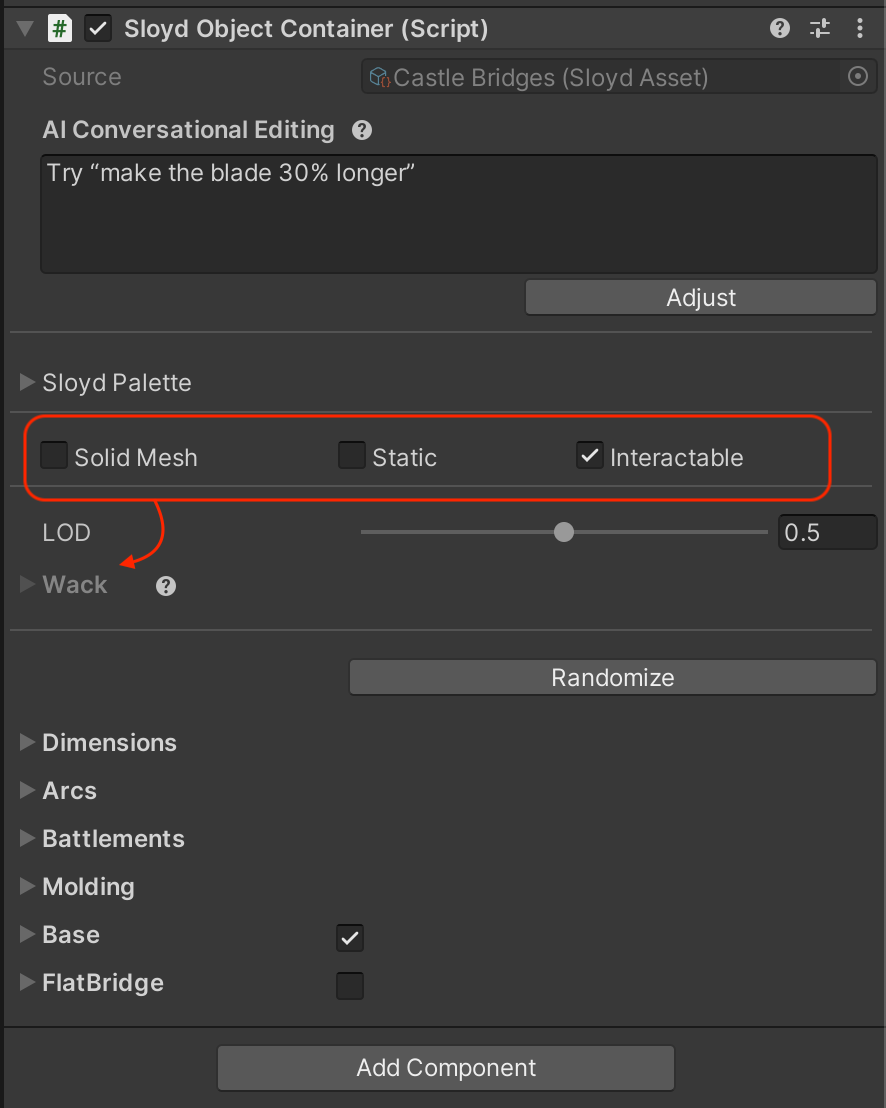Open component preset settings sliders icon
This screenshot has width=886, height=1108.
tap(820, 29)
